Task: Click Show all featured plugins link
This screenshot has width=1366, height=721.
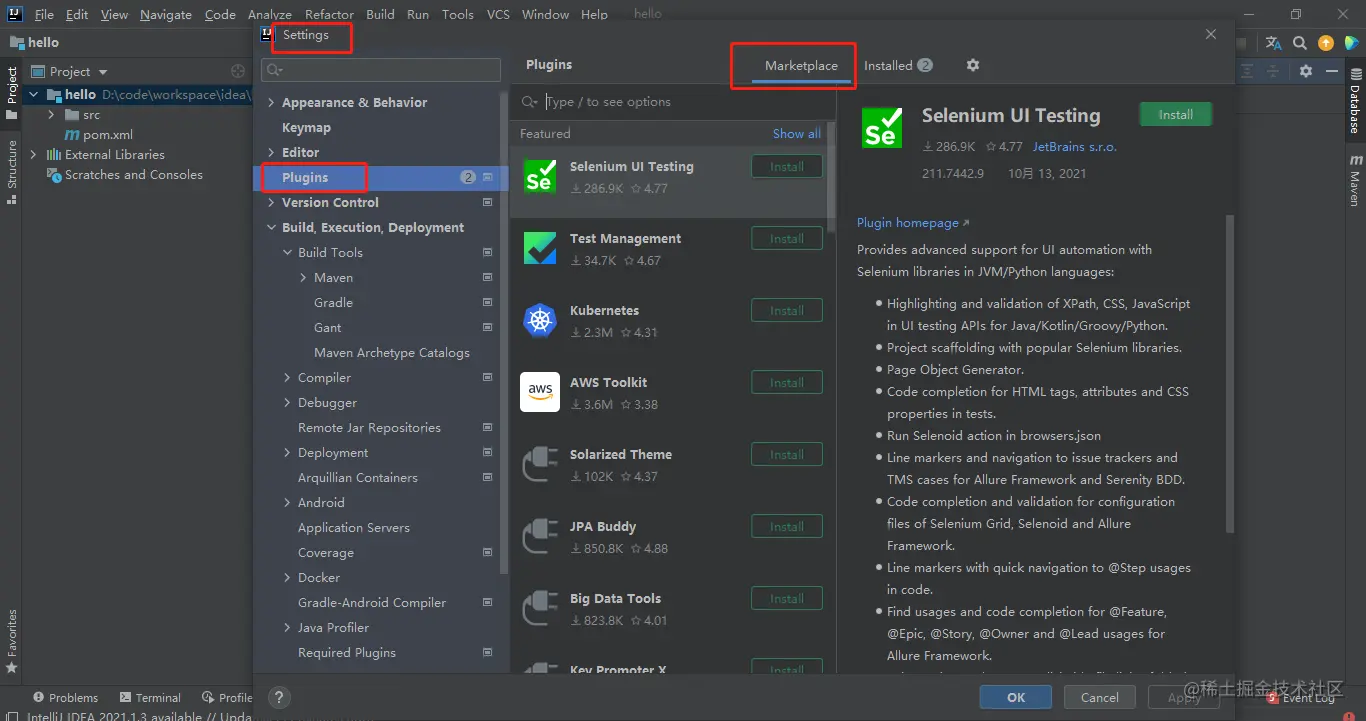Action: 797,134
